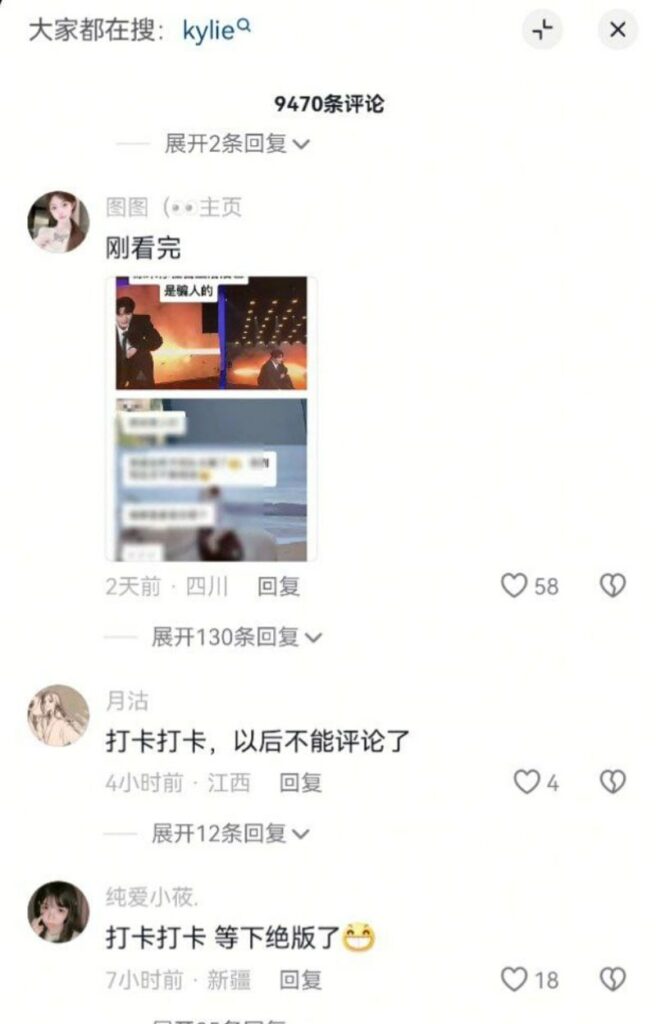Reply to the 刚看完 comment from 四川

(278, 586)
